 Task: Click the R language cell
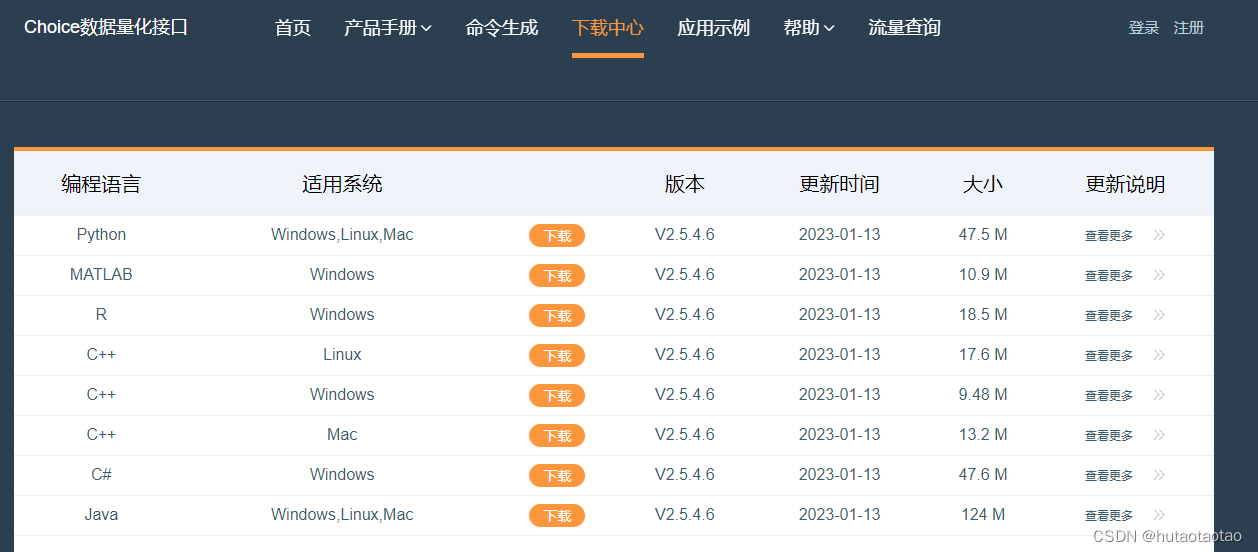(x=101, y=315)
